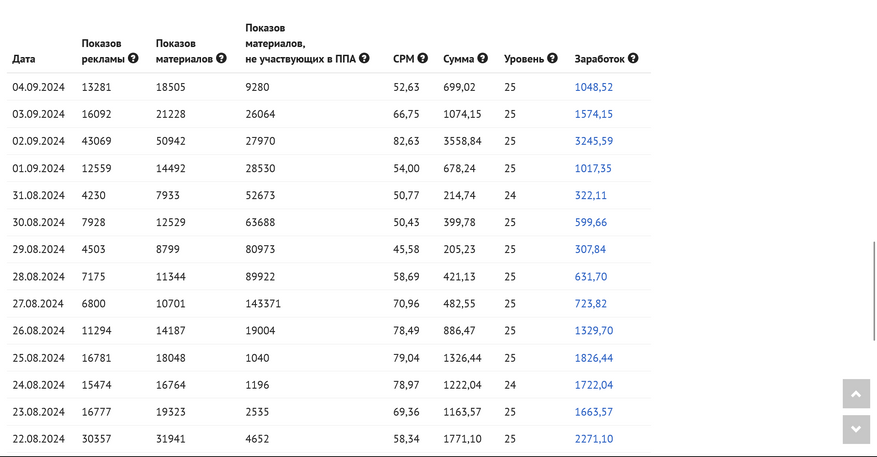Open earnings link 1329,70
The image size is (877, 457).
[x=593, y=330]
